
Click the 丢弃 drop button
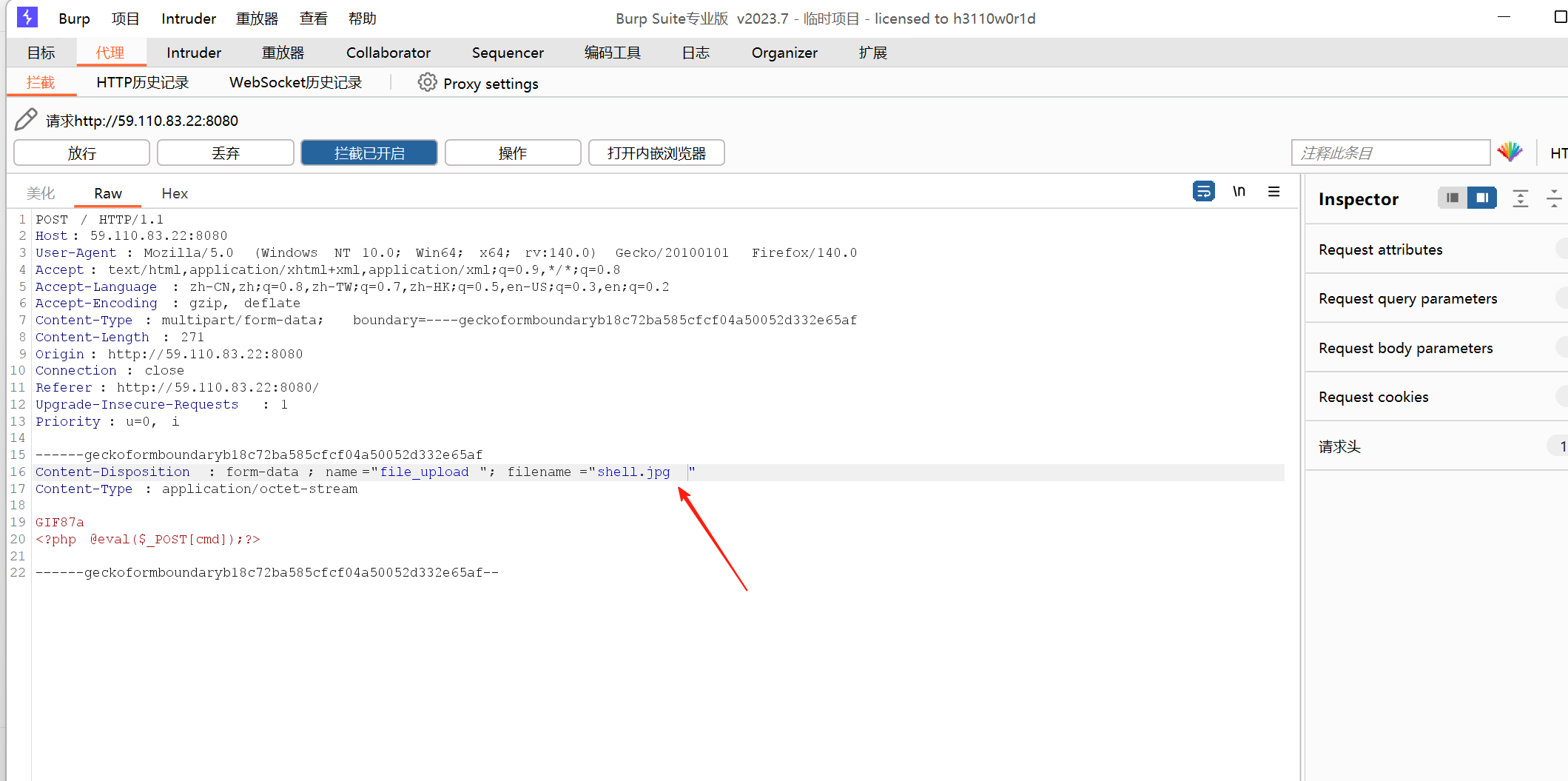[x=226, y=153]
